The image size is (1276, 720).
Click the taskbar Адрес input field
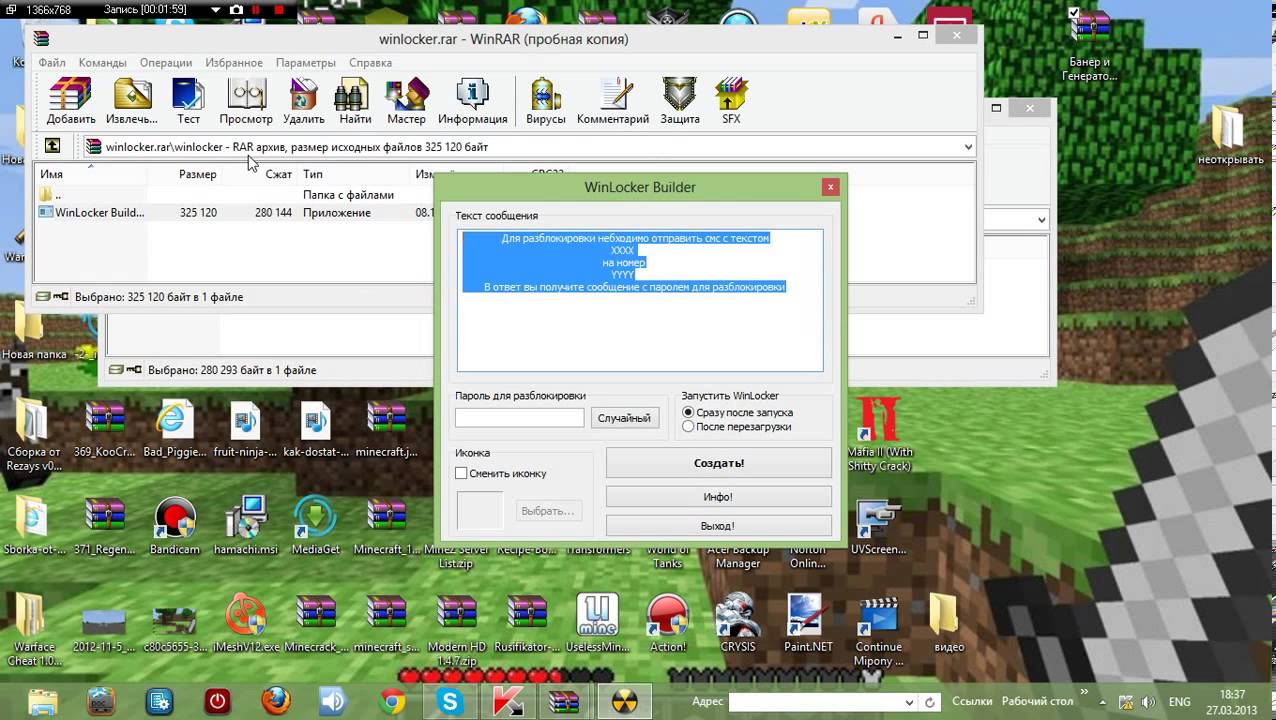tap(817, 702)
